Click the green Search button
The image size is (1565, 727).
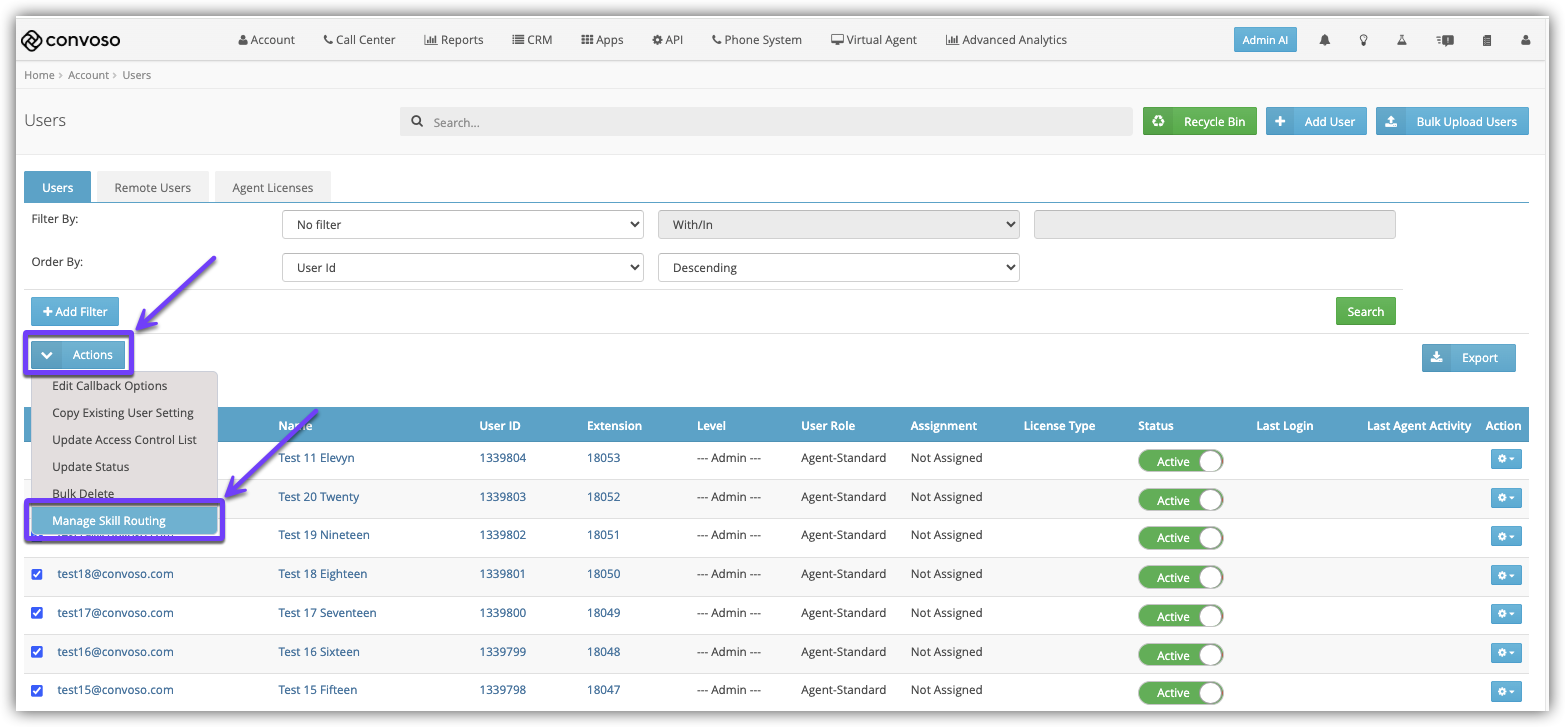click(x=1365, y=311)
